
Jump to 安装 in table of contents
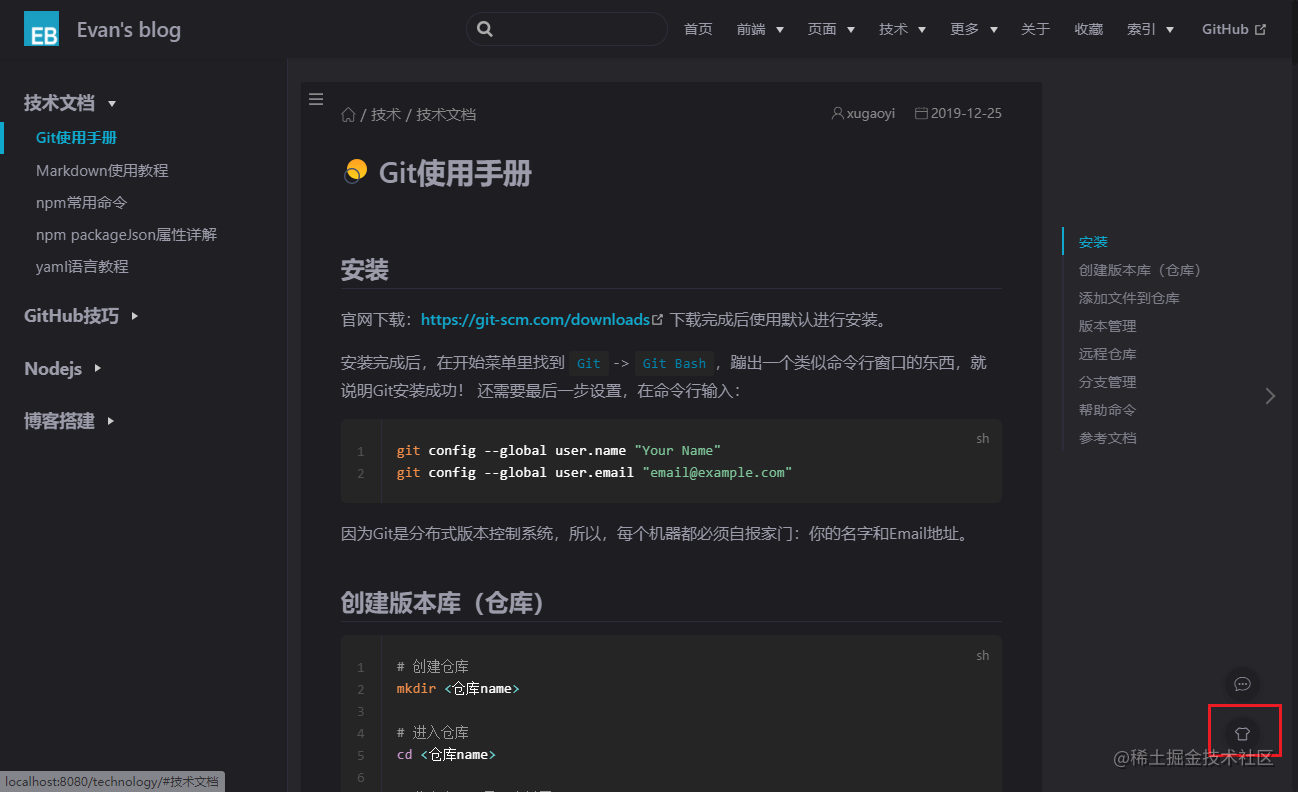pyautogui.click(x=1093, y=242)
